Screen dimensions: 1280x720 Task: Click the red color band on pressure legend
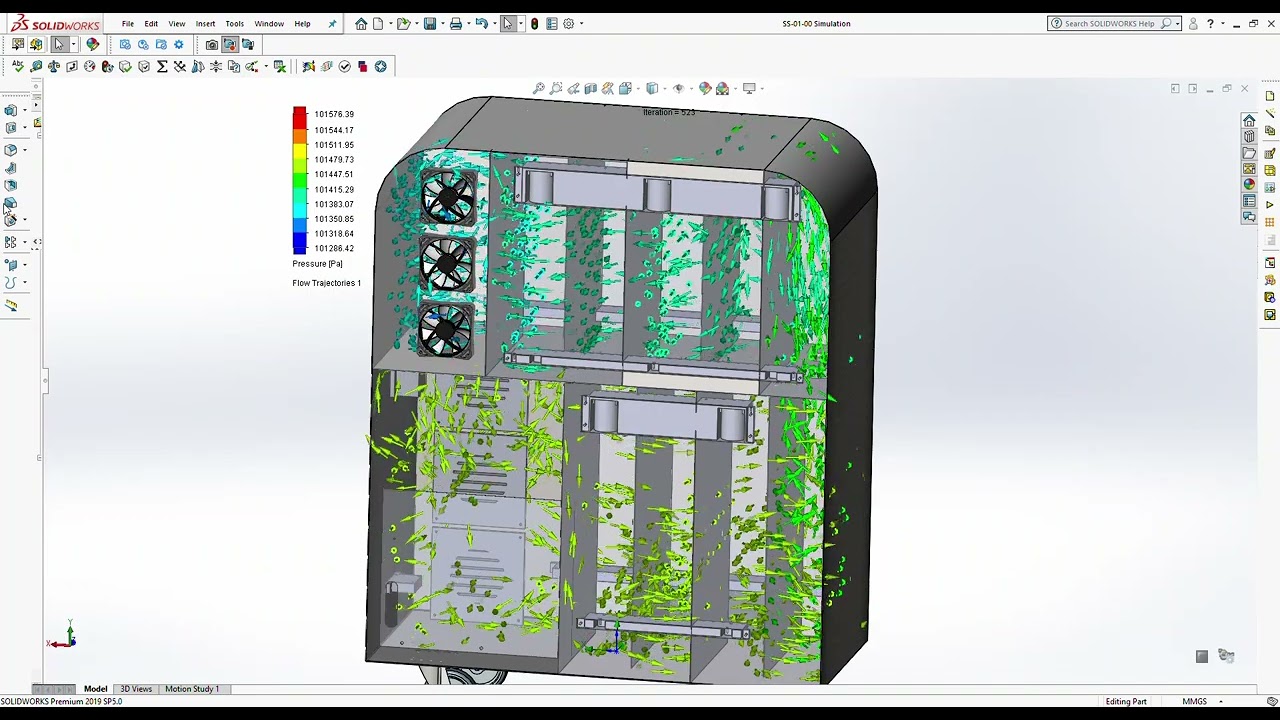tap(299, 117)
